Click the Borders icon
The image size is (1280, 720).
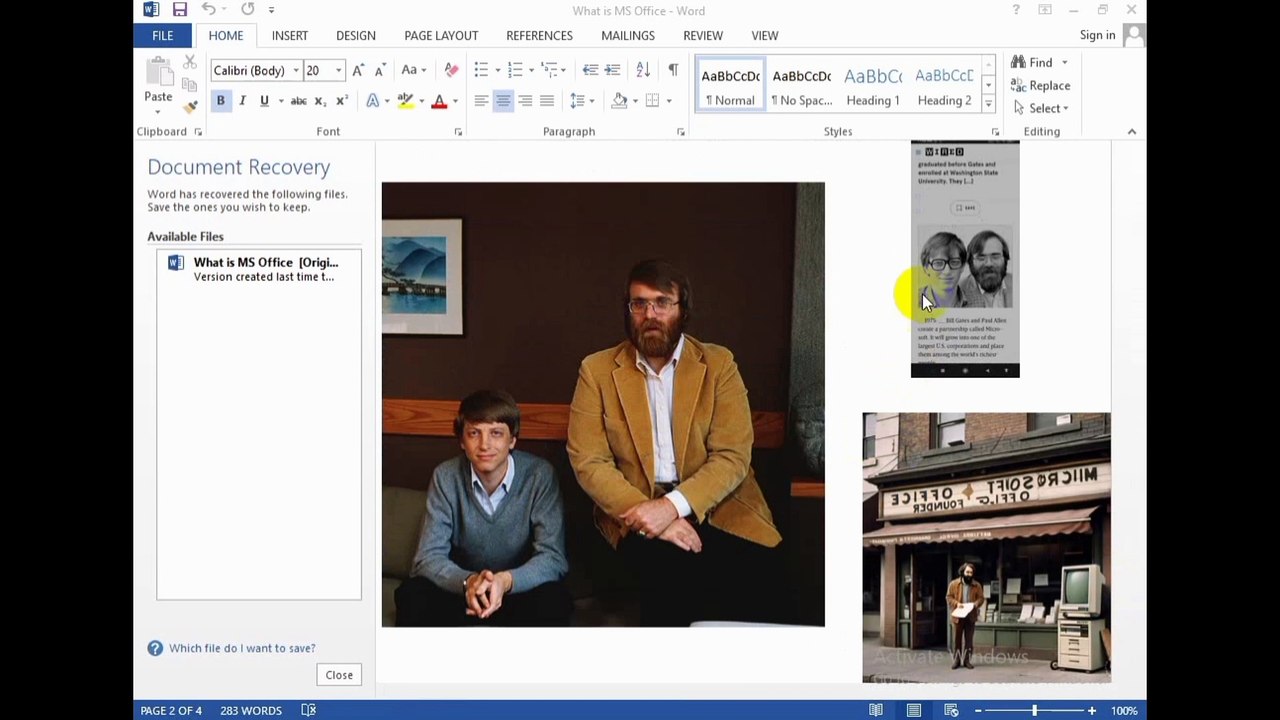[652, 101]
